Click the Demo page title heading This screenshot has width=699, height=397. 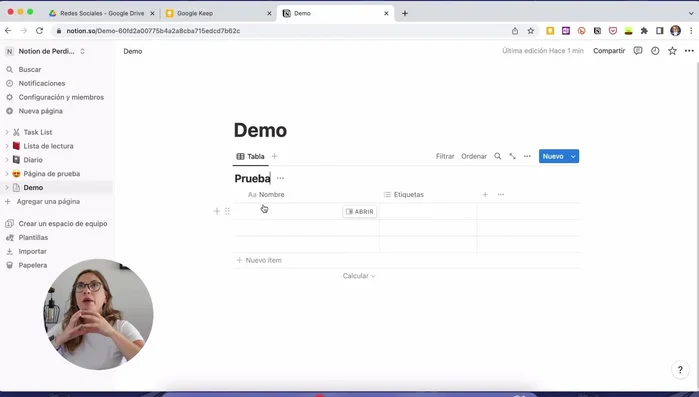click(260, 131)
